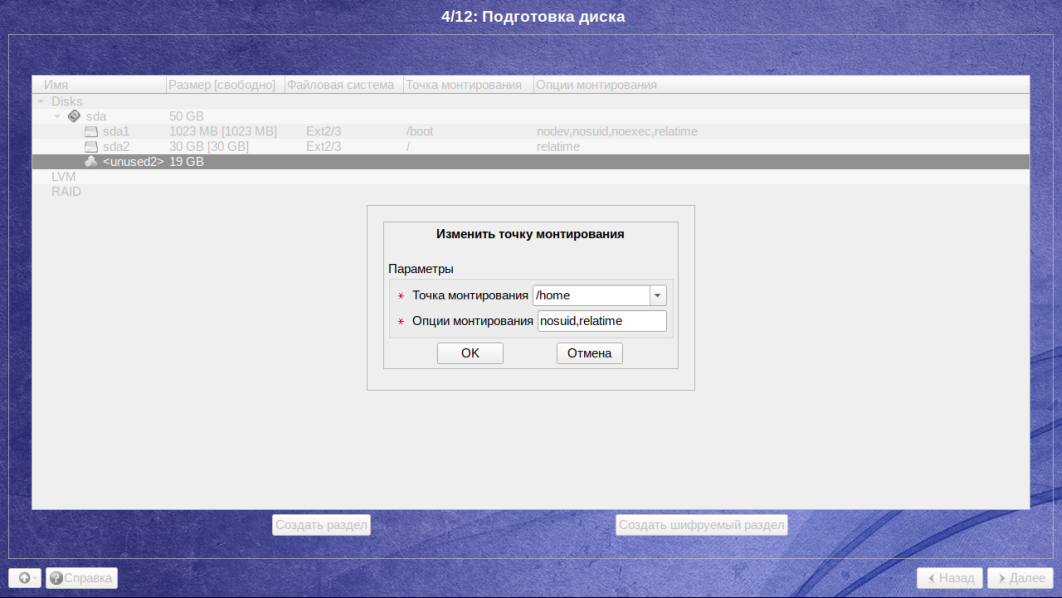
Task: Click the /boot mount point cell
Action: tap(420, 131)
